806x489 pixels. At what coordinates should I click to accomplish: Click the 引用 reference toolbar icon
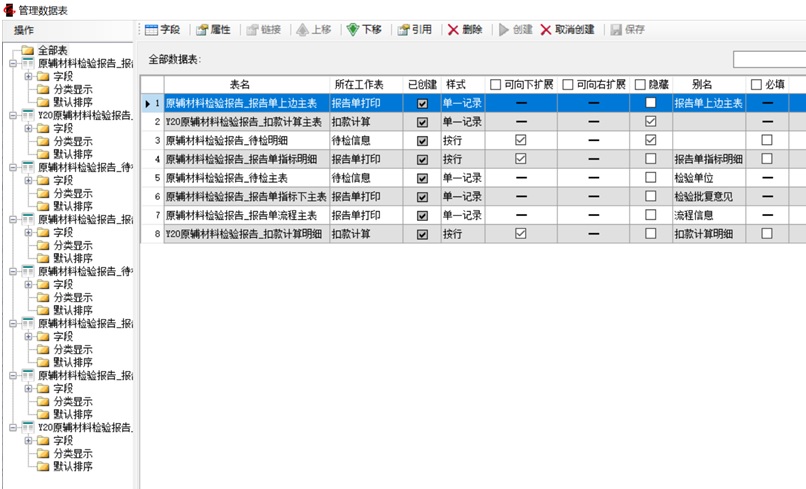pos(404,30)
